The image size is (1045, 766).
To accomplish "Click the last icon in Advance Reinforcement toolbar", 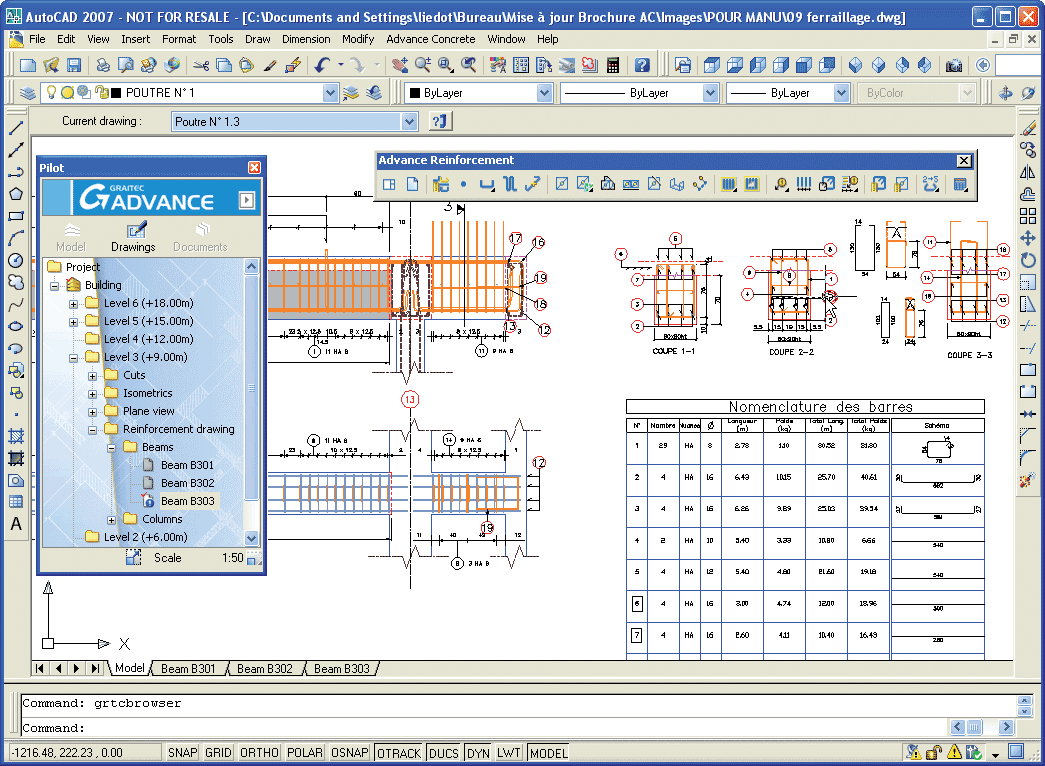I will click(x=960, y=184).
